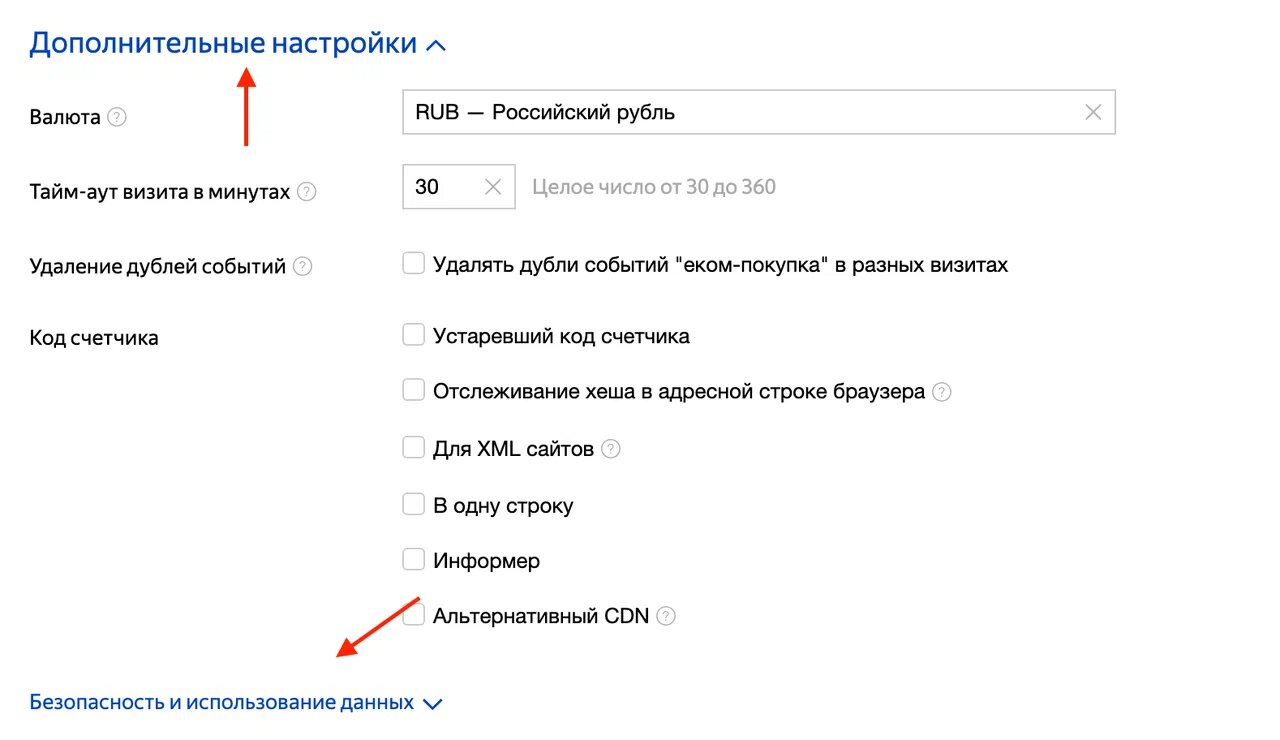1280x740 pixels.
Task: Open the Валюта help tooltip
Action: 116,117
